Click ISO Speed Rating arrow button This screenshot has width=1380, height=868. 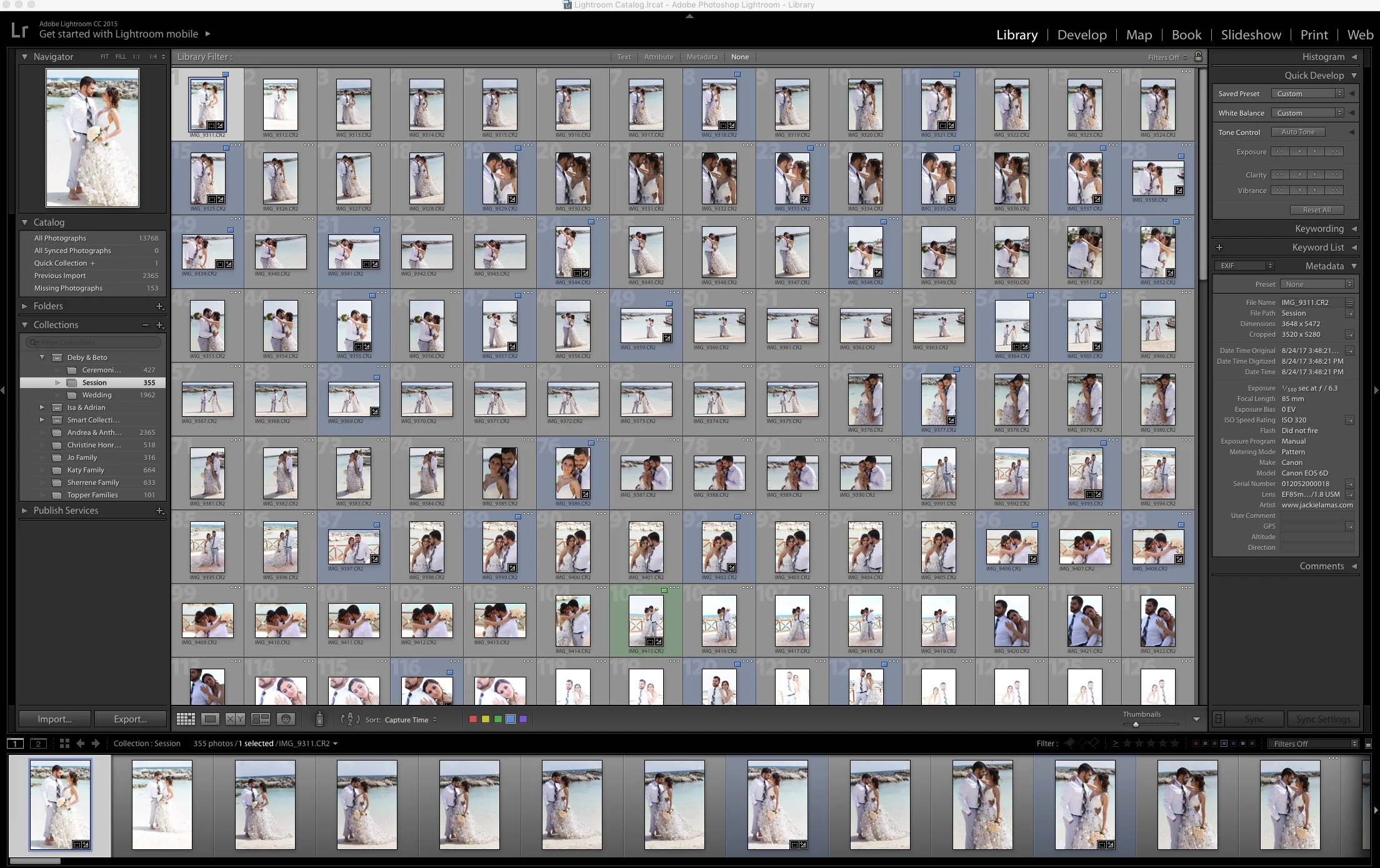(1350, 420)
